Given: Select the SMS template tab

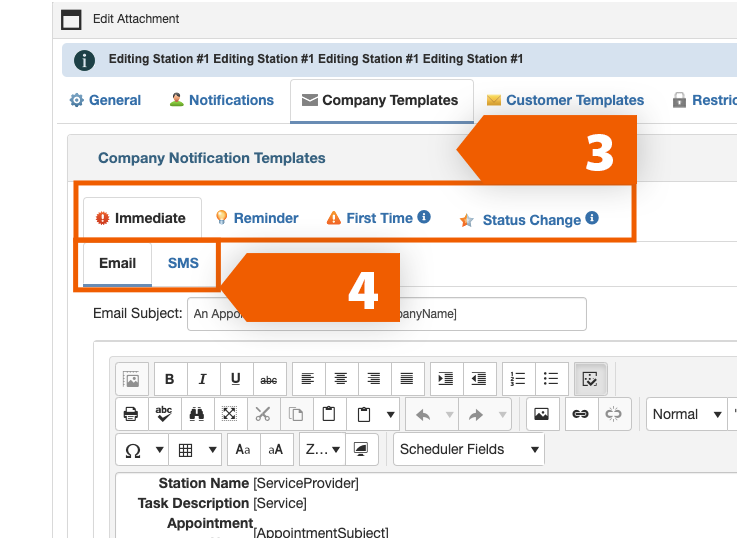Looking at the screenshot, I should [x=183, y=263].
